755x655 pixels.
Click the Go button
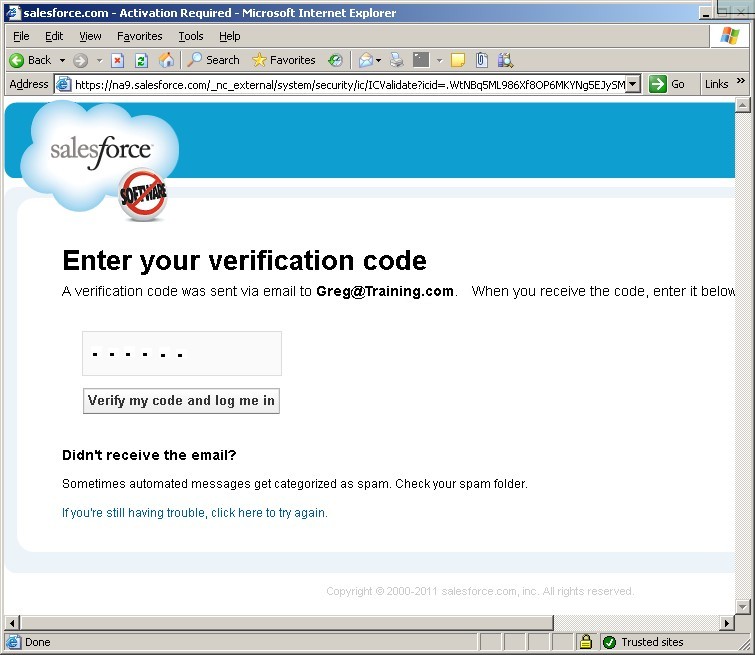667,84
